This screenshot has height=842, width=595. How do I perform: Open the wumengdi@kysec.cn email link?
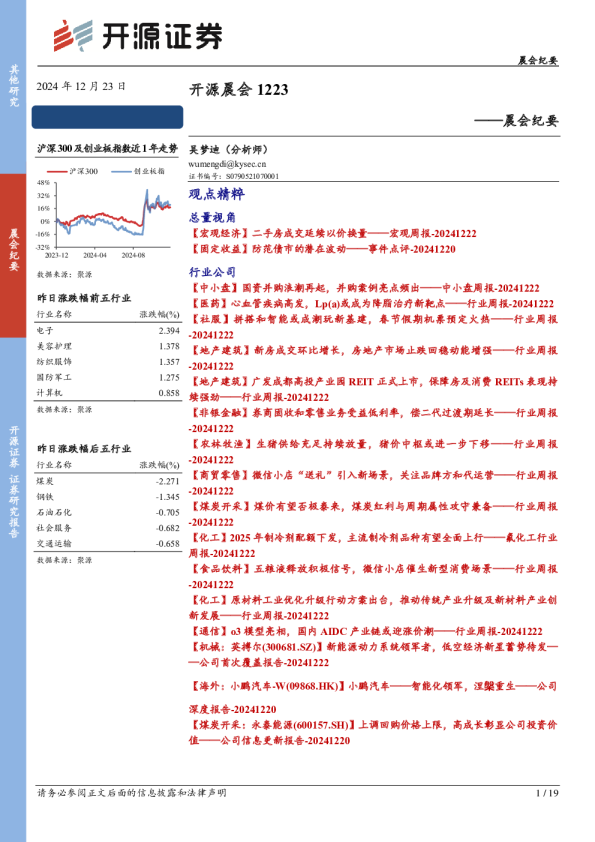(227, 164)
